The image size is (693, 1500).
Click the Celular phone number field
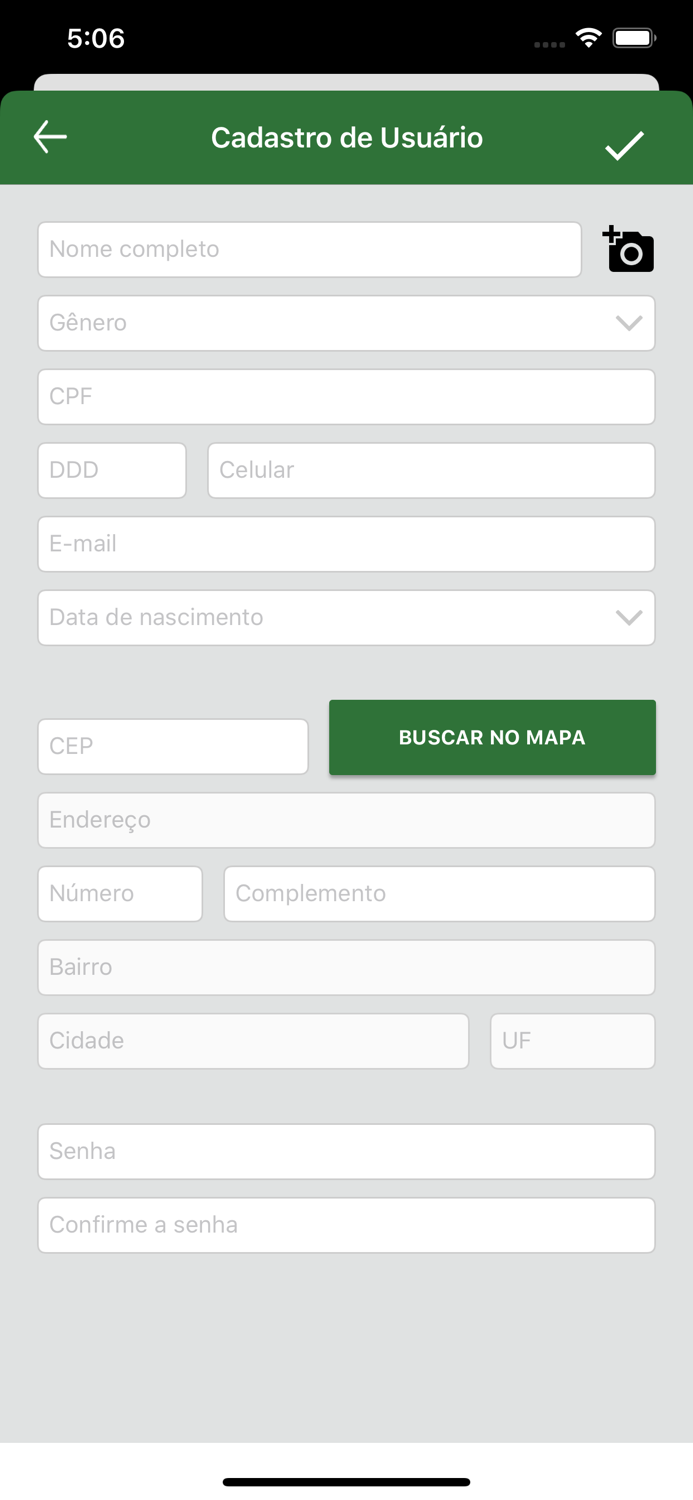(431, 470)
